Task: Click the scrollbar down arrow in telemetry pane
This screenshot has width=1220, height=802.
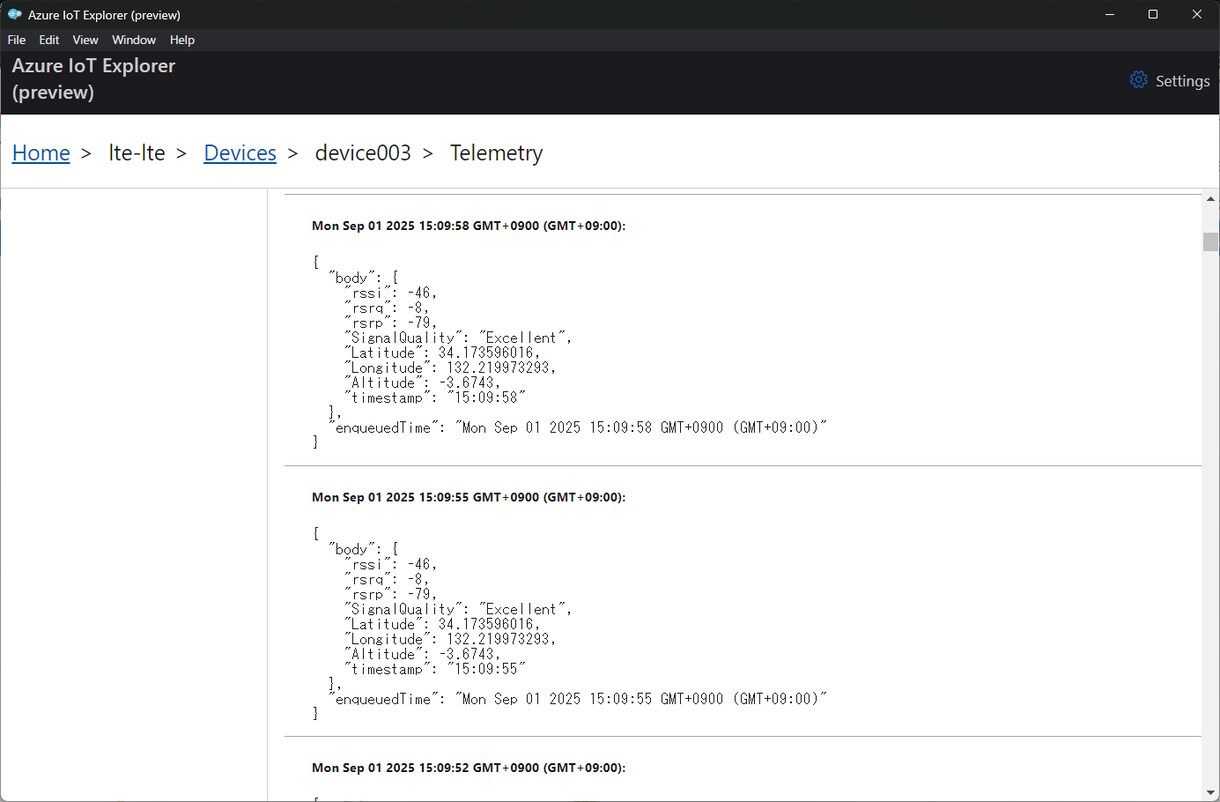Action: coord(1211,792)
